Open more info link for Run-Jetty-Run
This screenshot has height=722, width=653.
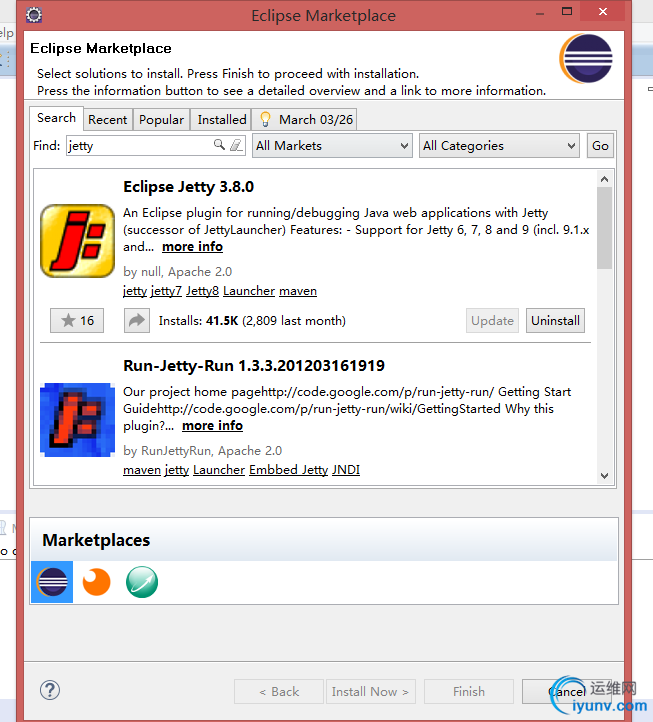tap(212, 425)
